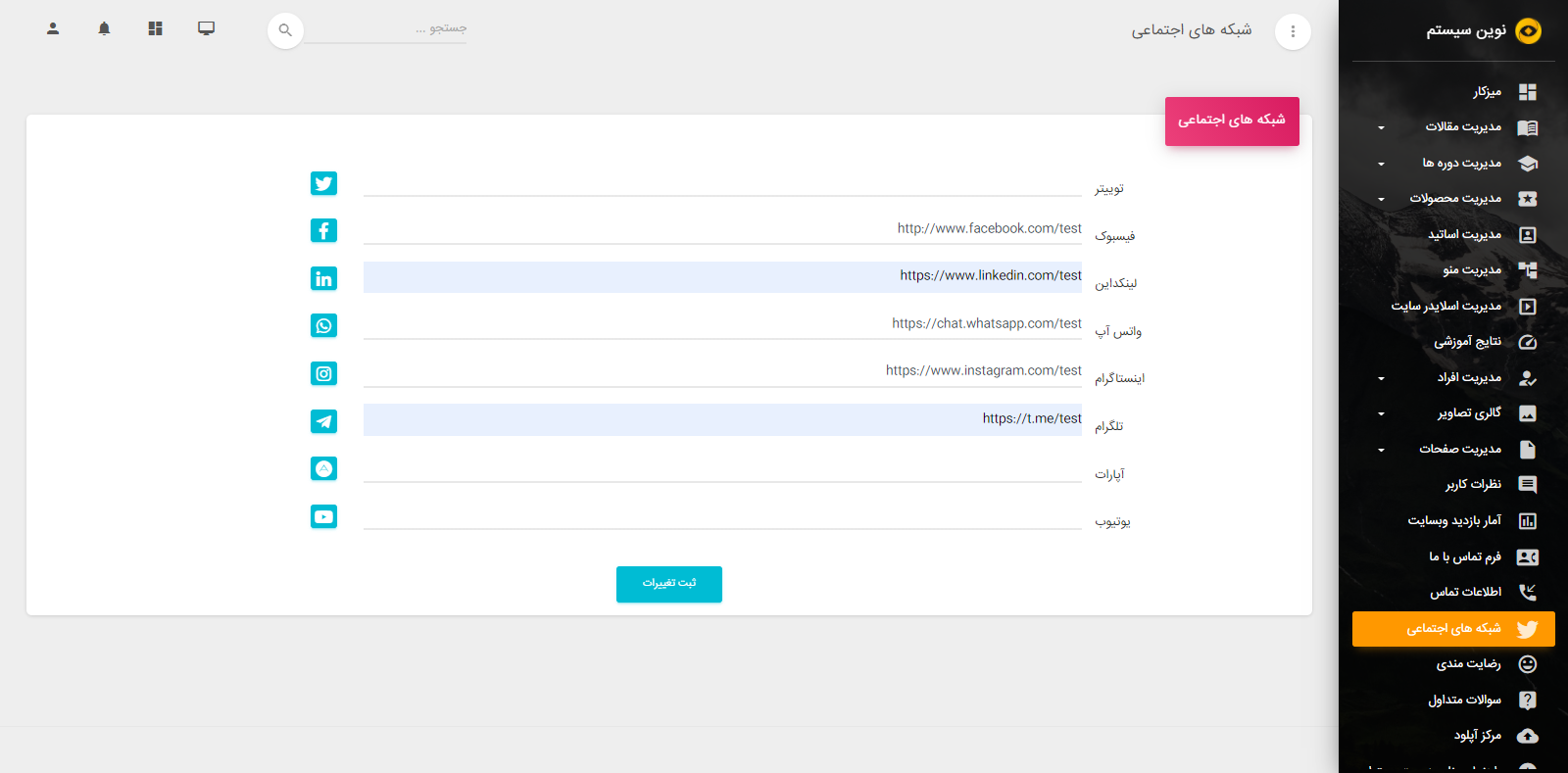Screen dimensions: 1568x773
Task: Select شبکه های اجتماعی sidebar item
Action: coord(1453,629)
